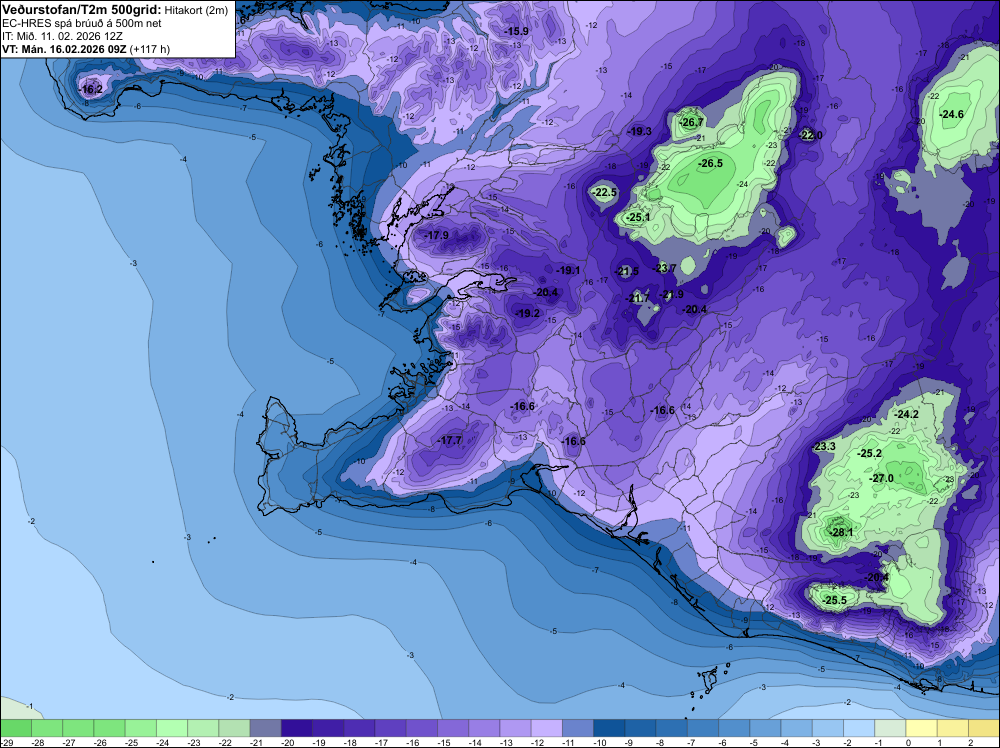The height and width of the screenshot is (748, 1000).
Task: Click the valid time "VT: Mán. 16.02.2026 09Z"
Action: pos(64,49)
